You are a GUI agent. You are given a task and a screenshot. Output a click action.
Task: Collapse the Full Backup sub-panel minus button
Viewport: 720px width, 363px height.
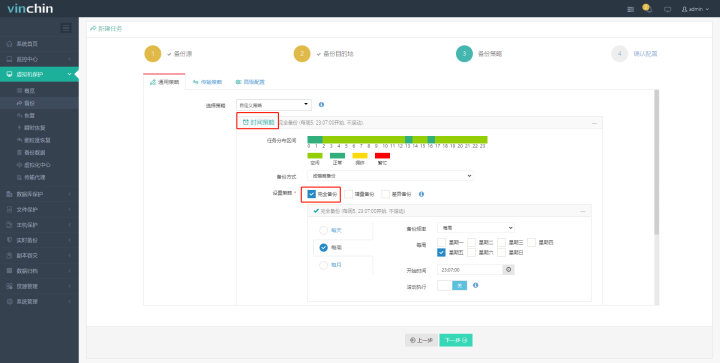click(583, 212)
